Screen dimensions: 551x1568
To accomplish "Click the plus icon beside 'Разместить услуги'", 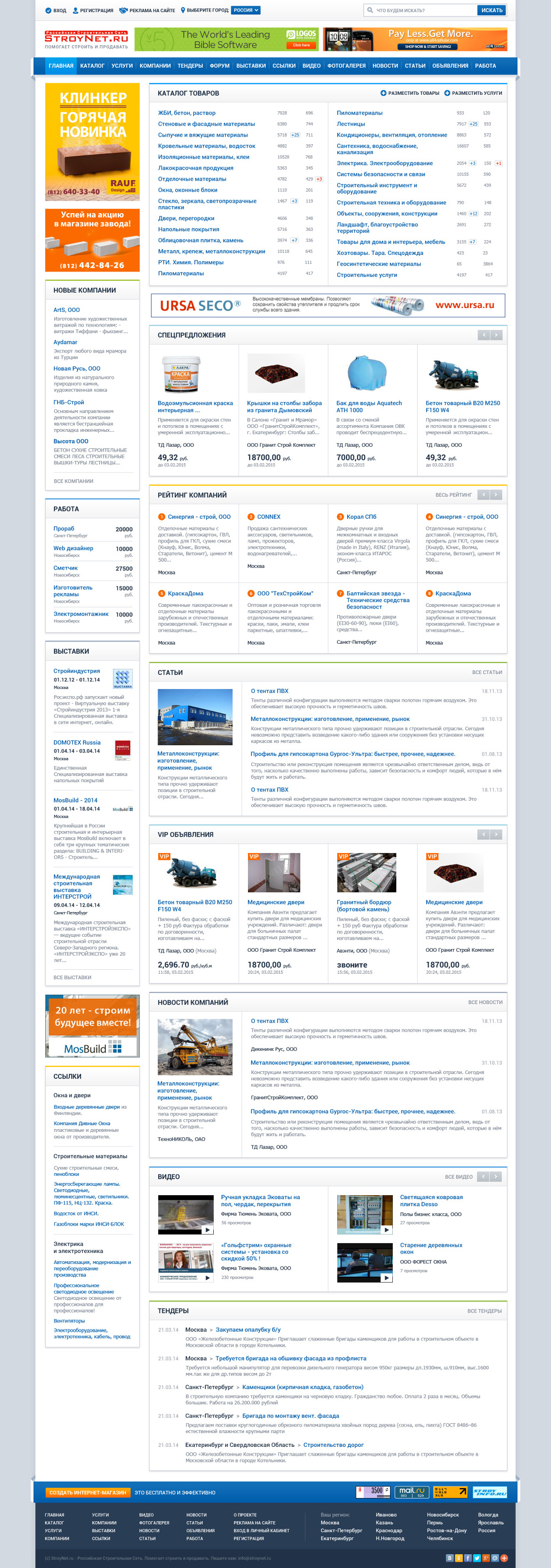I will (447, 93).
